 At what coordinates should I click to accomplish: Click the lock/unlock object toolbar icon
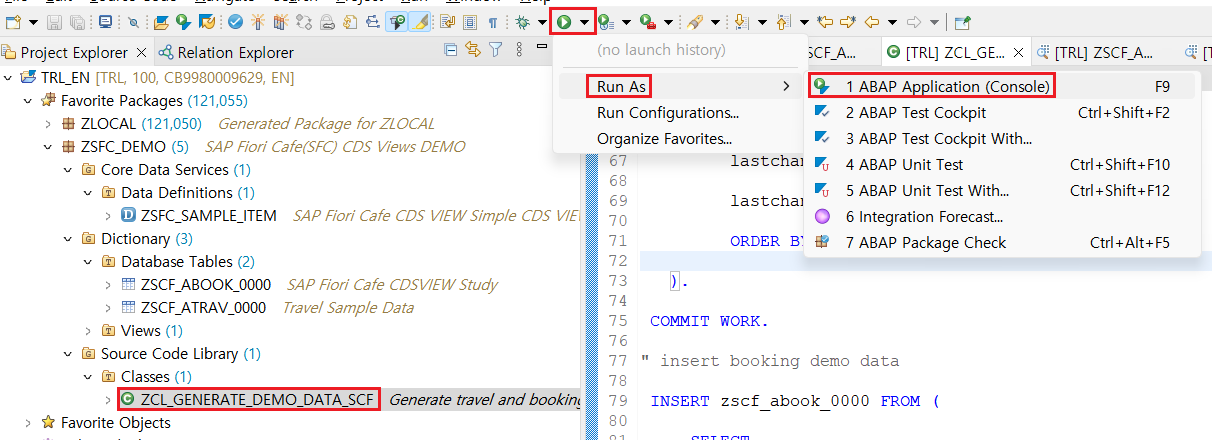pyautogui.click(x=327, y=22)
